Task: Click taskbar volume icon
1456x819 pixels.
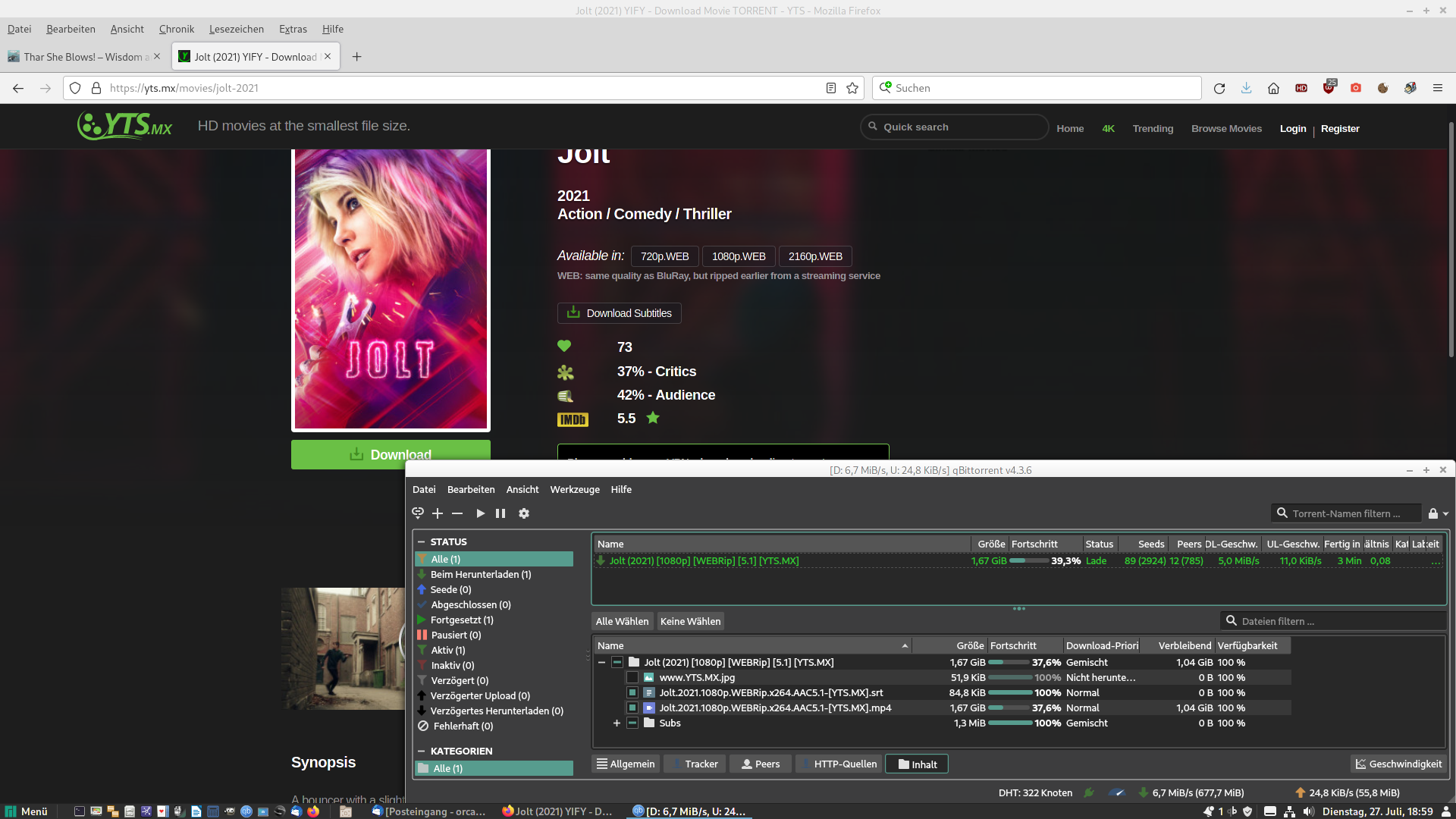Action: [x=1309, y=811]
